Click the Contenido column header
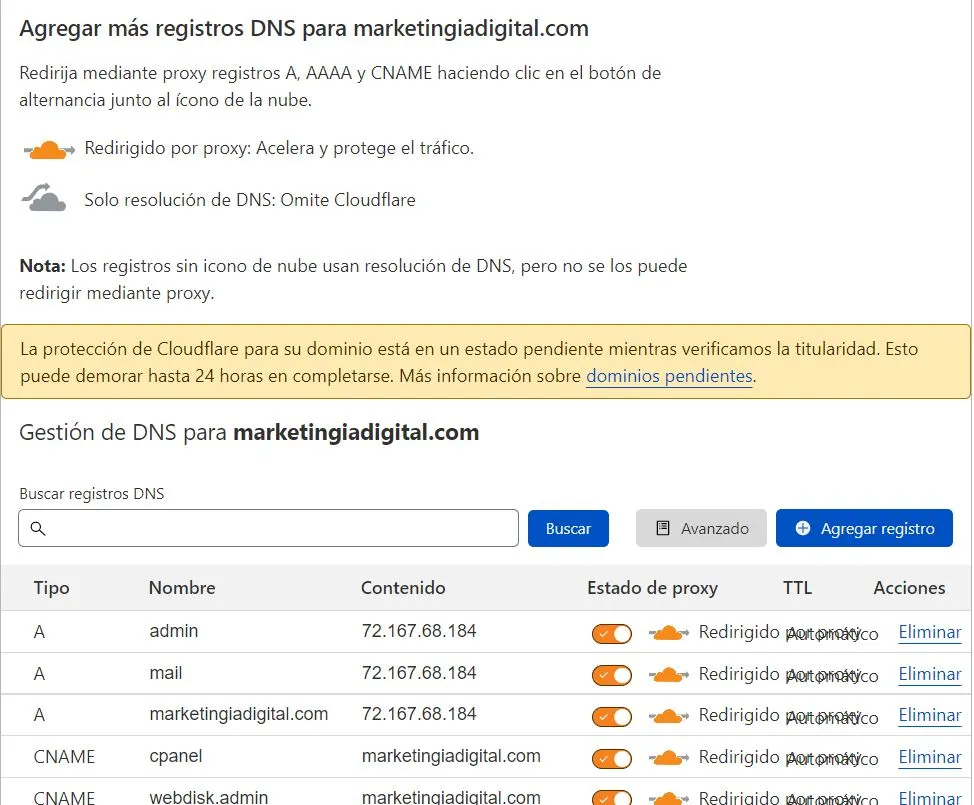This screenshot has width=974, height=805. pyautogui.click(x=403, y=588)
